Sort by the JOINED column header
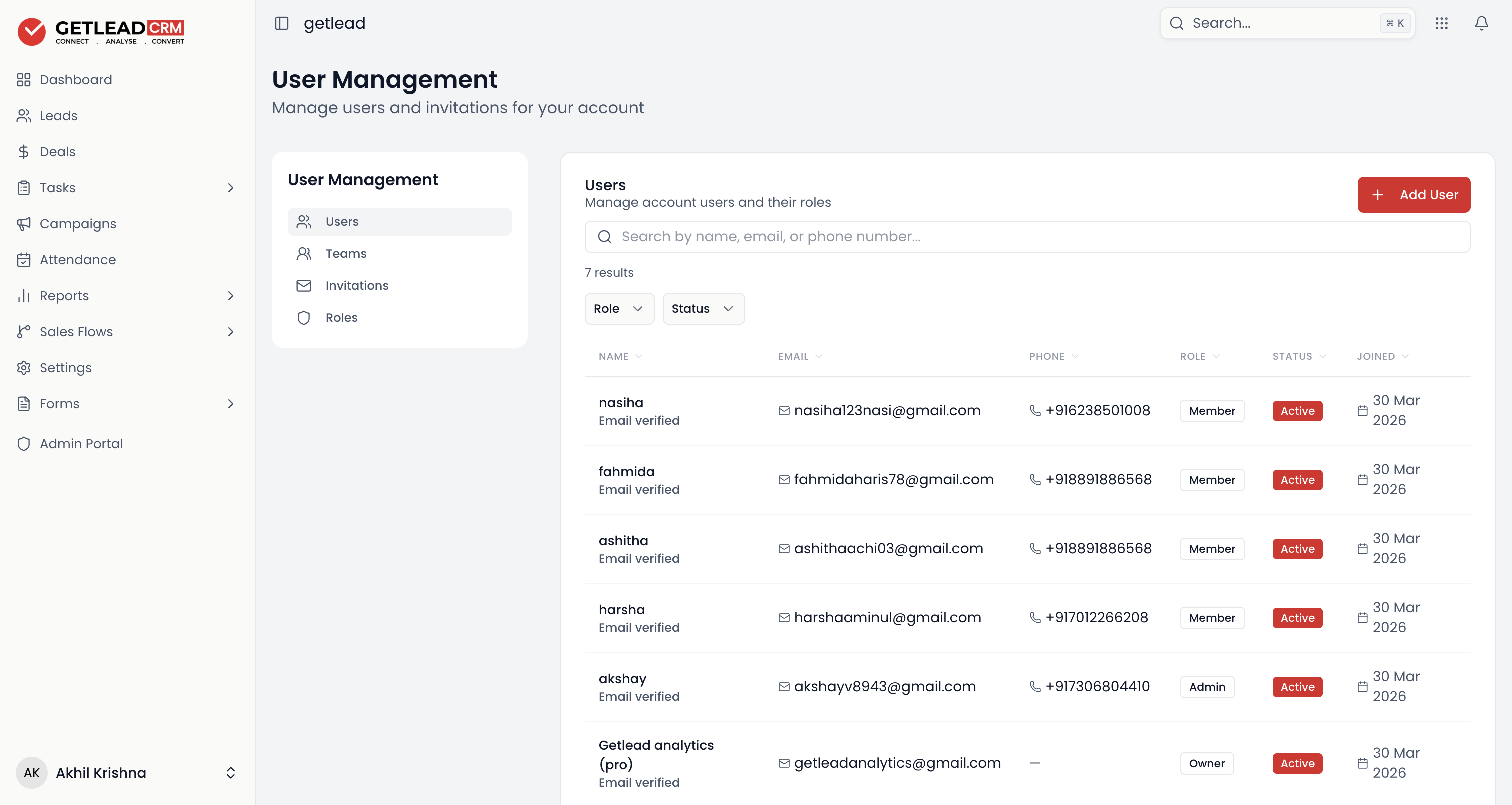The width and height of the screenshot is (1512, 805). pyautogui.click(x=1382, y=356)
